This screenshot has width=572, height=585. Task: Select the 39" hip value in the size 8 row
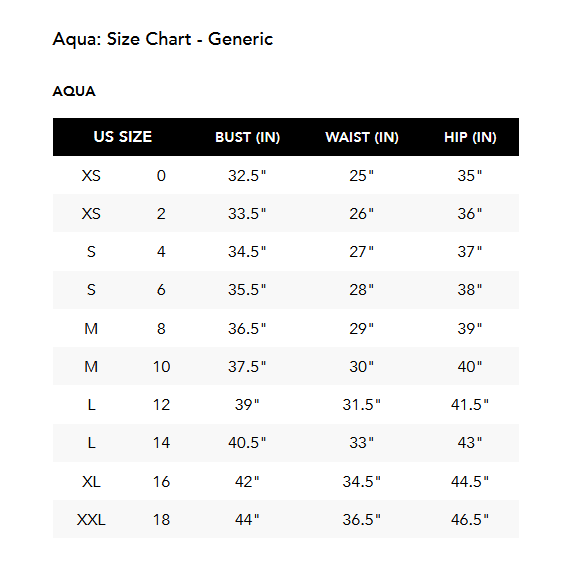[470, 329]
